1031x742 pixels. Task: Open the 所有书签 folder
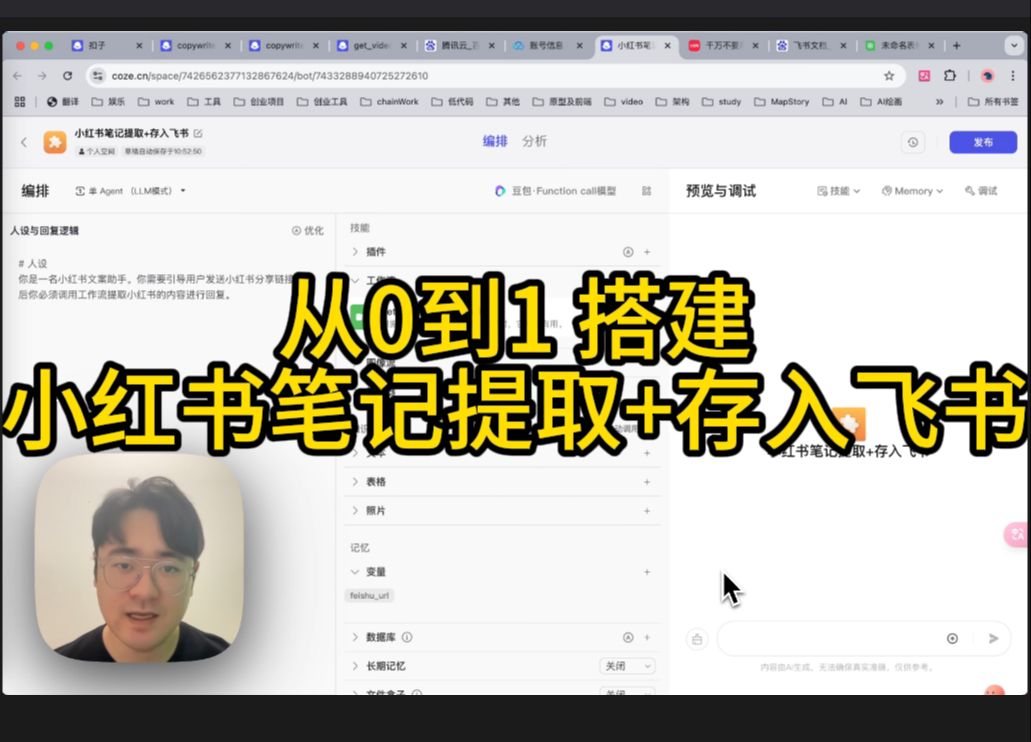993,101
